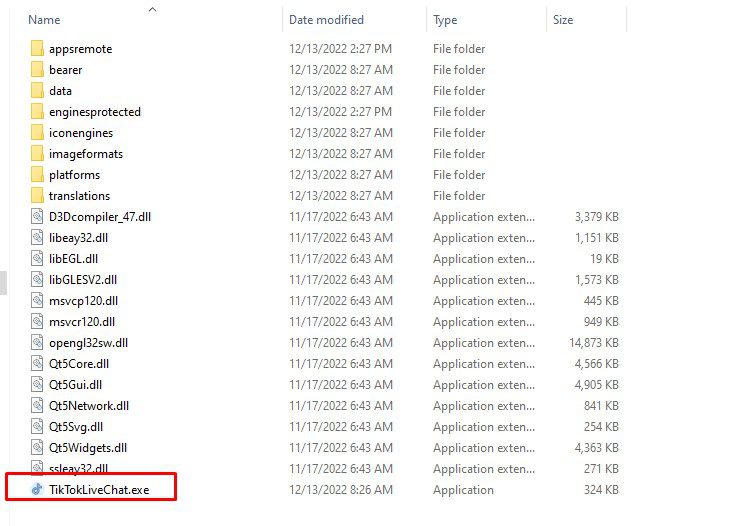The width and height of the screenshot is (739, 526).
Task: Select the translations folder name
Action: point(79,196)
